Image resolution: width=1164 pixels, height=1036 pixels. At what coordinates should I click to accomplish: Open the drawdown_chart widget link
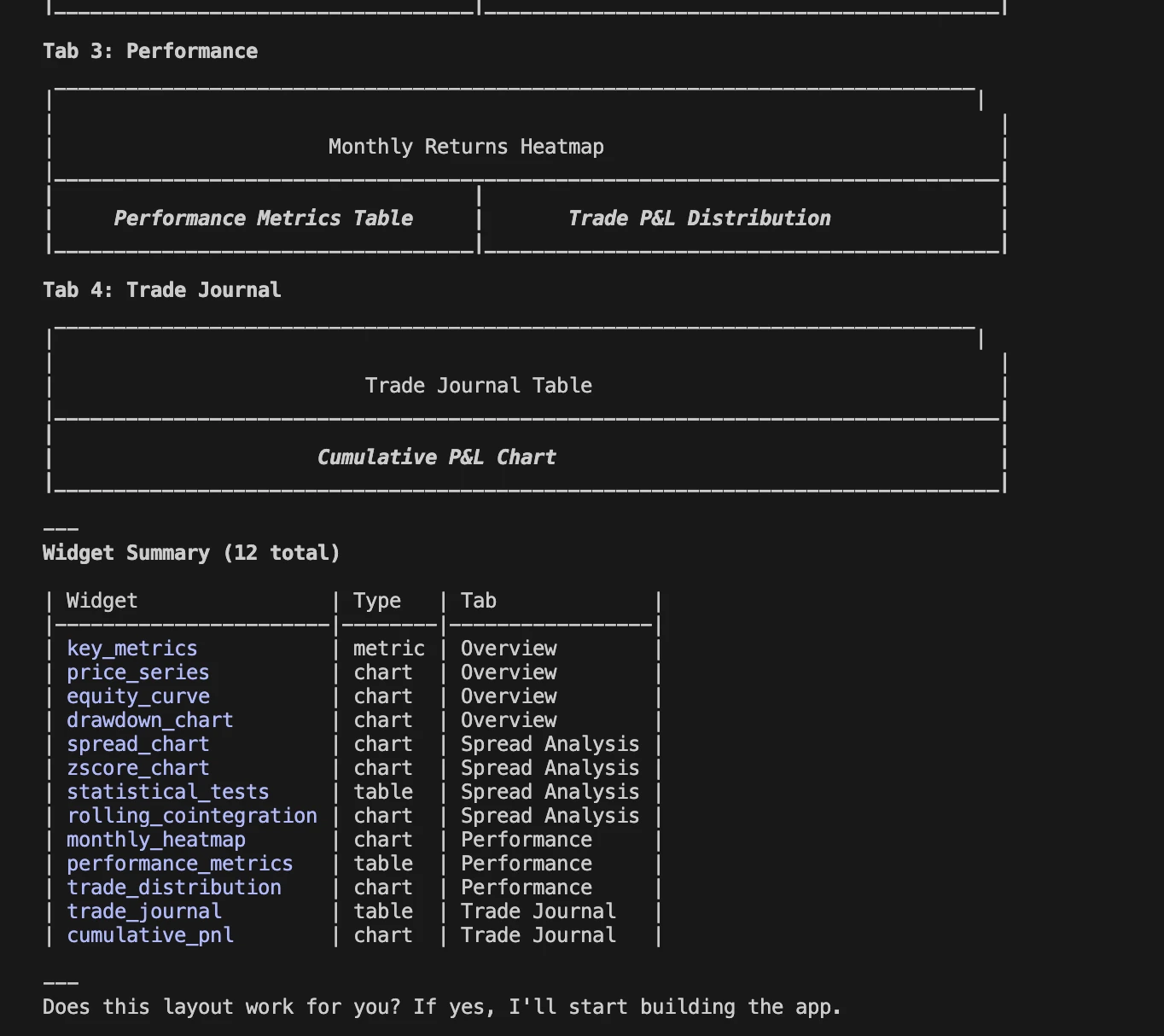click(x=150, y=720)
